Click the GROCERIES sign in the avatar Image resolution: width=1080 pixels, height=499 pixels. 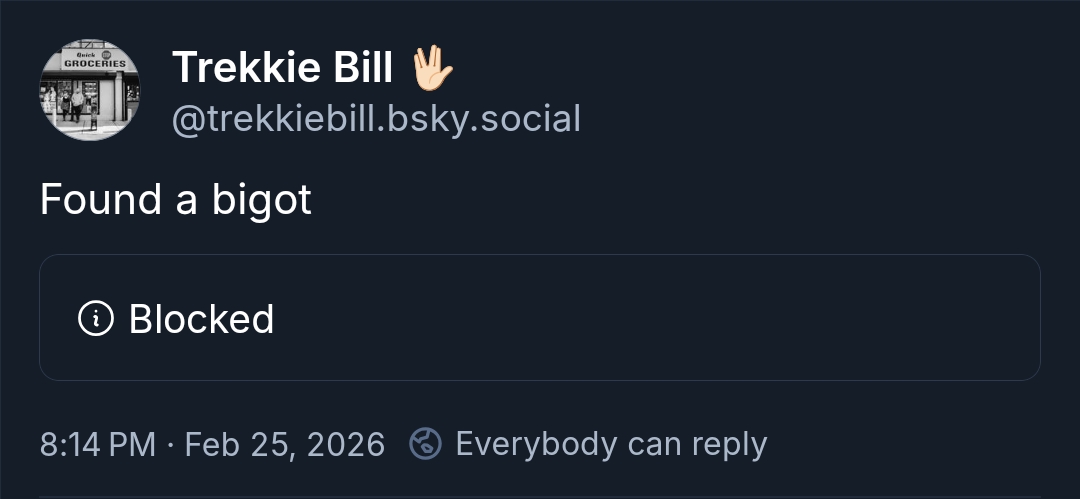tap(94, 63)
